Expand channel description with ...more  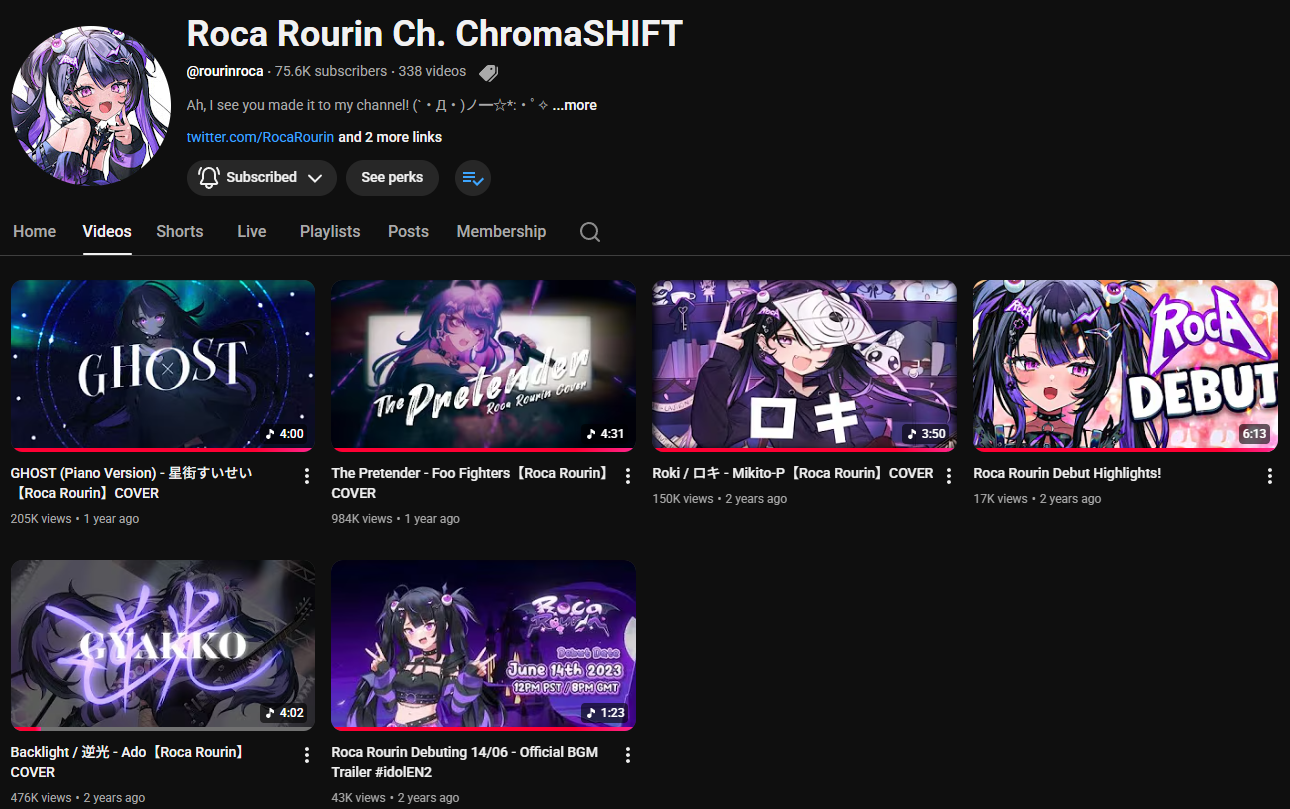575,105
